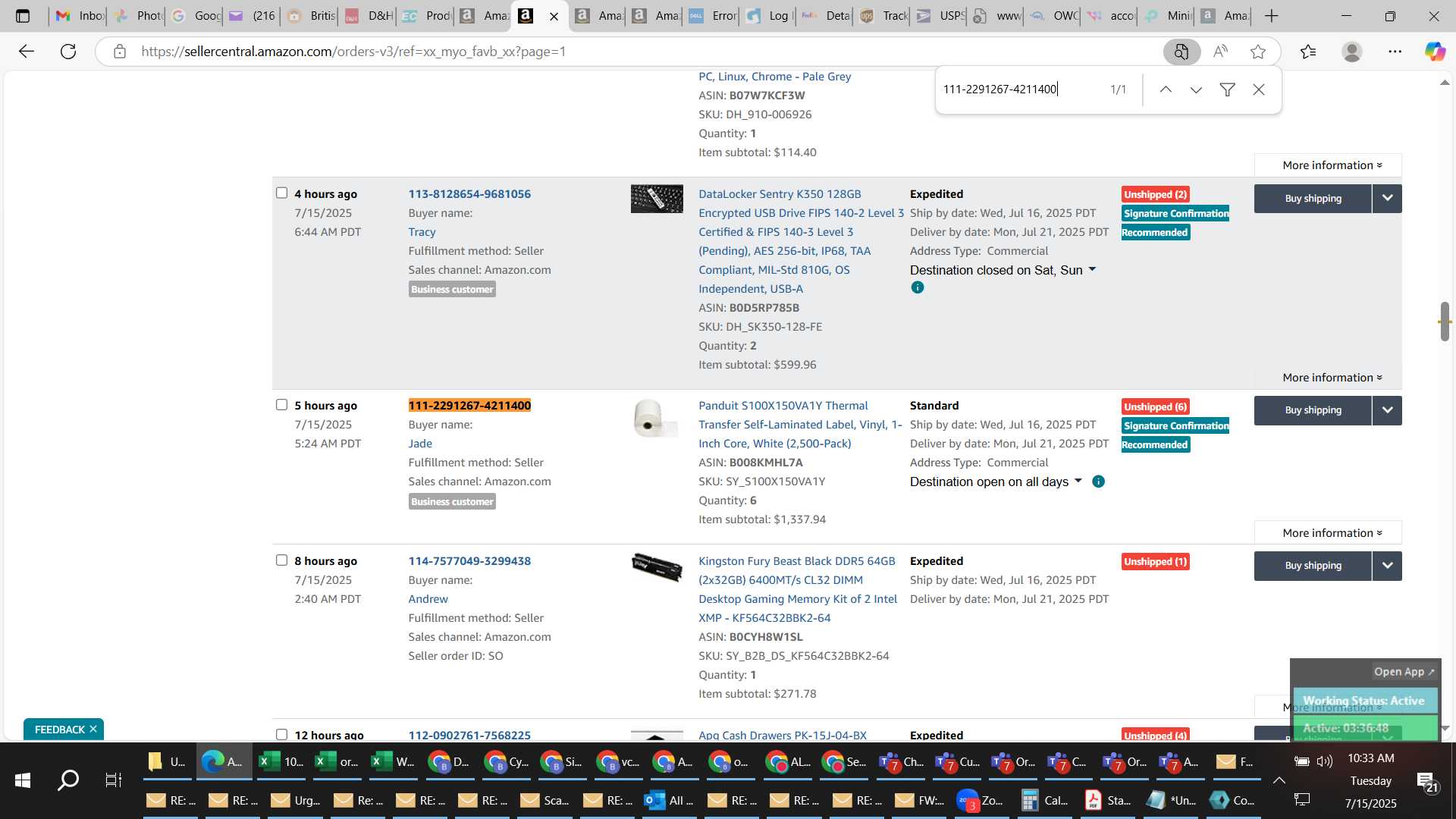Open a new browser tab with plus
The height and width of the screenshot is (819, 1456).
[1272, 16]
